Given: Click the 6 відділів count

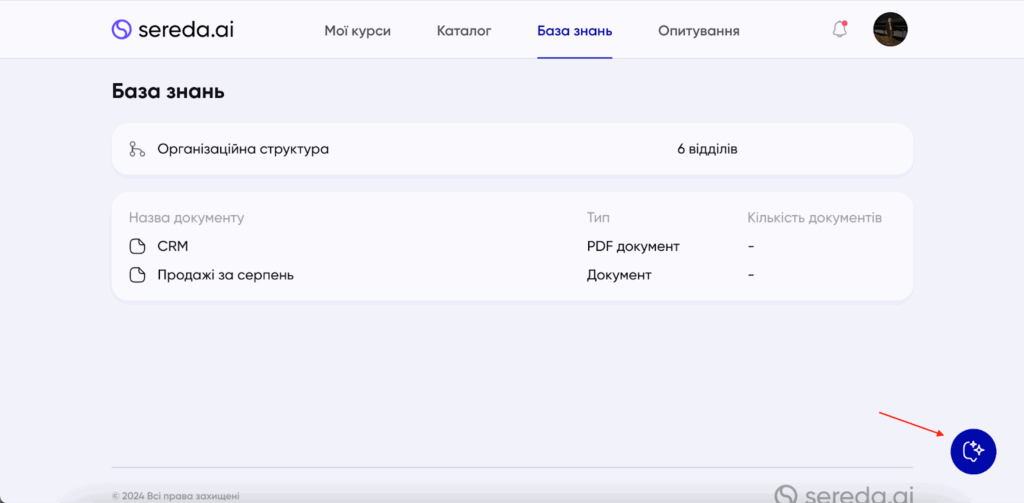Looking at the screenshot, I should click(x=707, y=149).
